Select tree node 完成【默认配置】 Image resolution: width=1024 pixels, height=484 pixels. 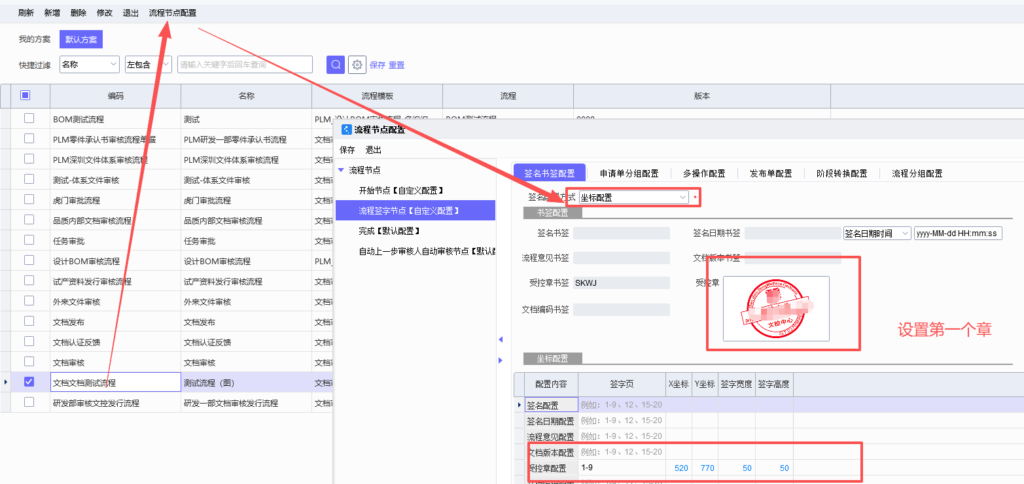tap(389, 231)
